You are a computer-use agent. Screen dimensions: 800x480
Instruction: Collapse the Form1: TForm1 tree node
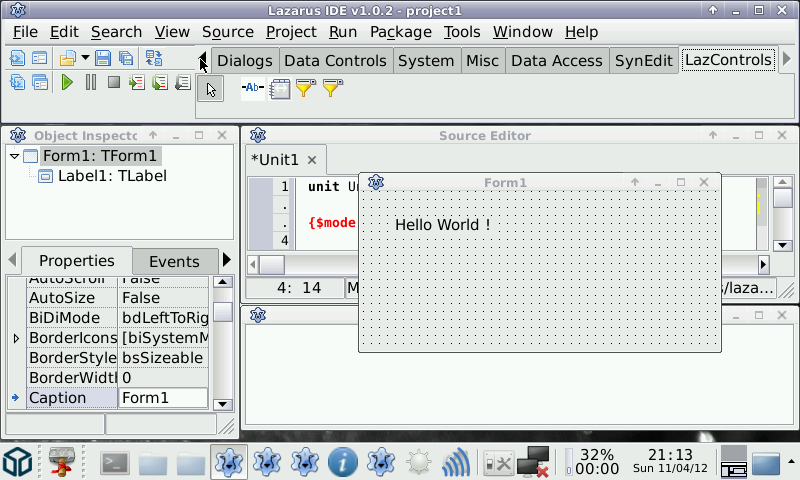tap(14, 156)
